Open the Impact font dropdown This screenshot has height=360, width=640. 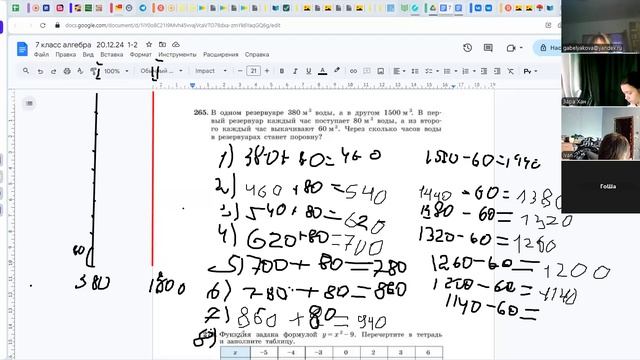click(x=210, y=71)
